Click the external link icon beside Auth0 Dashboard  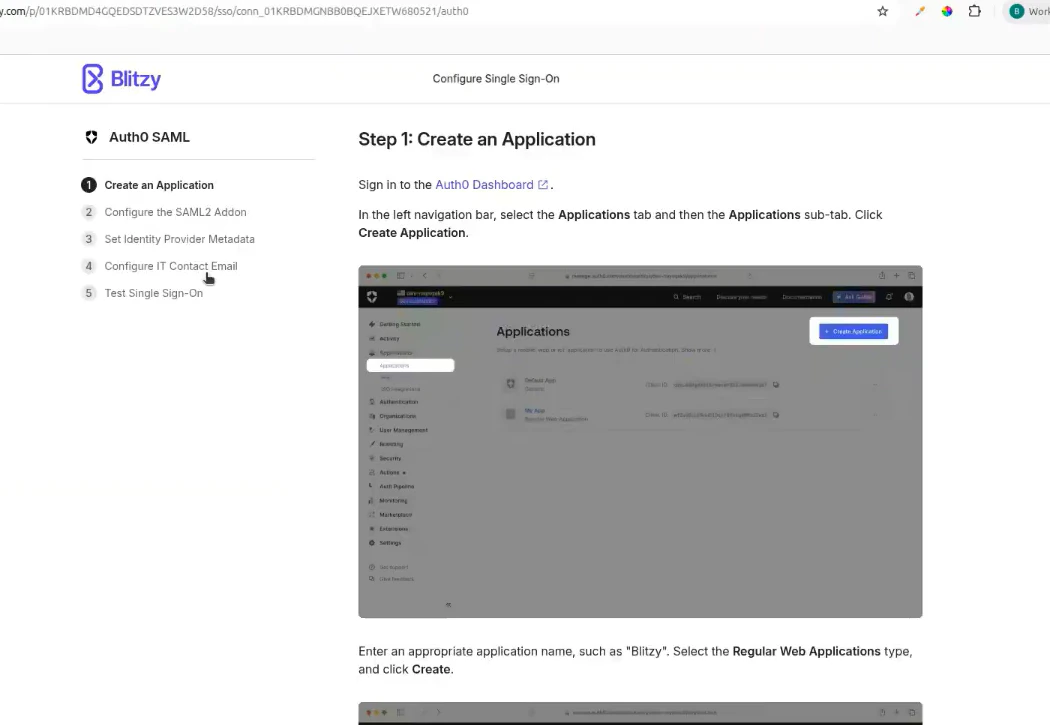[x=543, y=185]
